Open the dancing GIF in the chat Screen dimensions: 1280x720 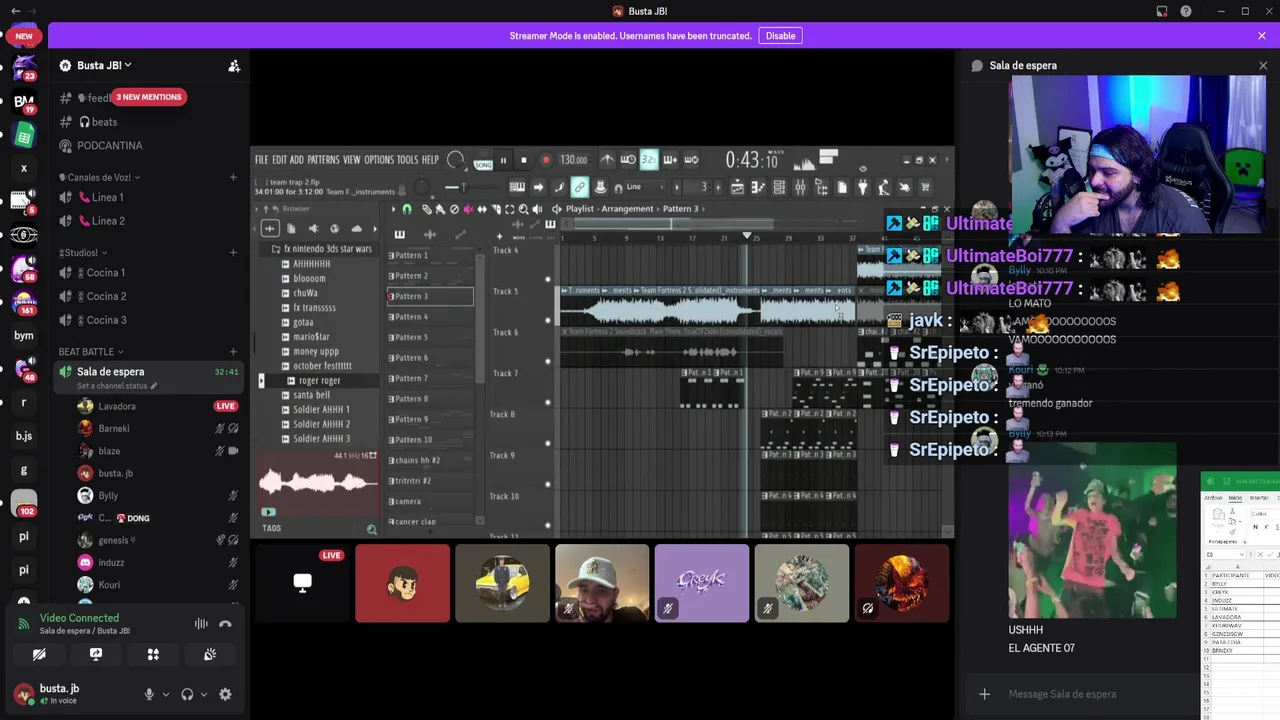tap(1092, 531)
